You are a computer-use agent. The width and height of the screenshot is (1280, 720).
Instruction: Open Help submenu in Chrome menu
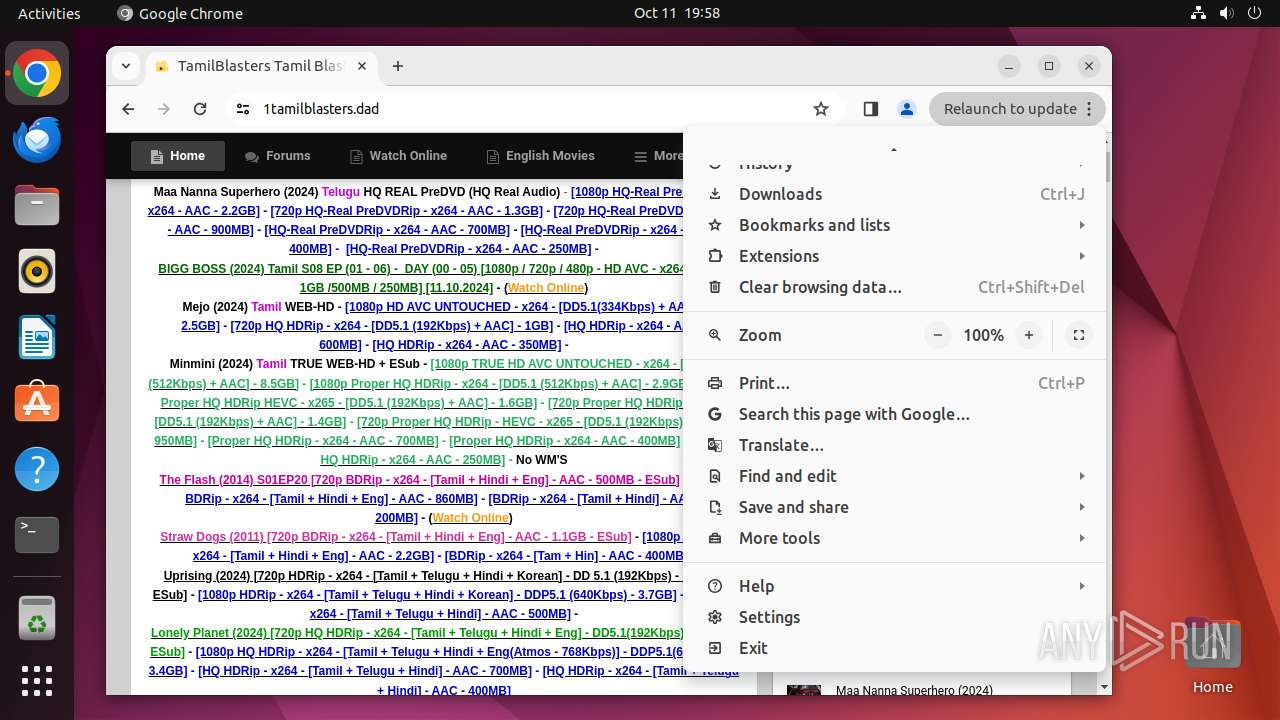click(896, 586)
